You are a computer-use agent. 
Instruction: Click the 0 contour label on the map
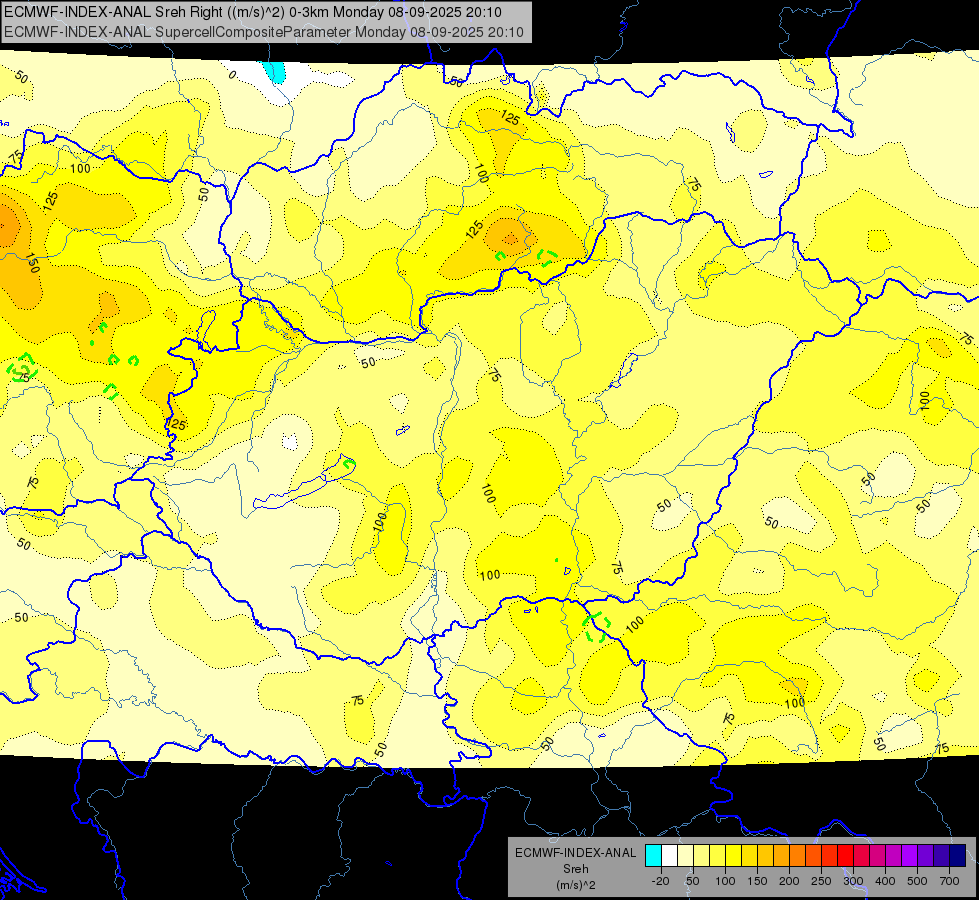click(x=232, y=75)
